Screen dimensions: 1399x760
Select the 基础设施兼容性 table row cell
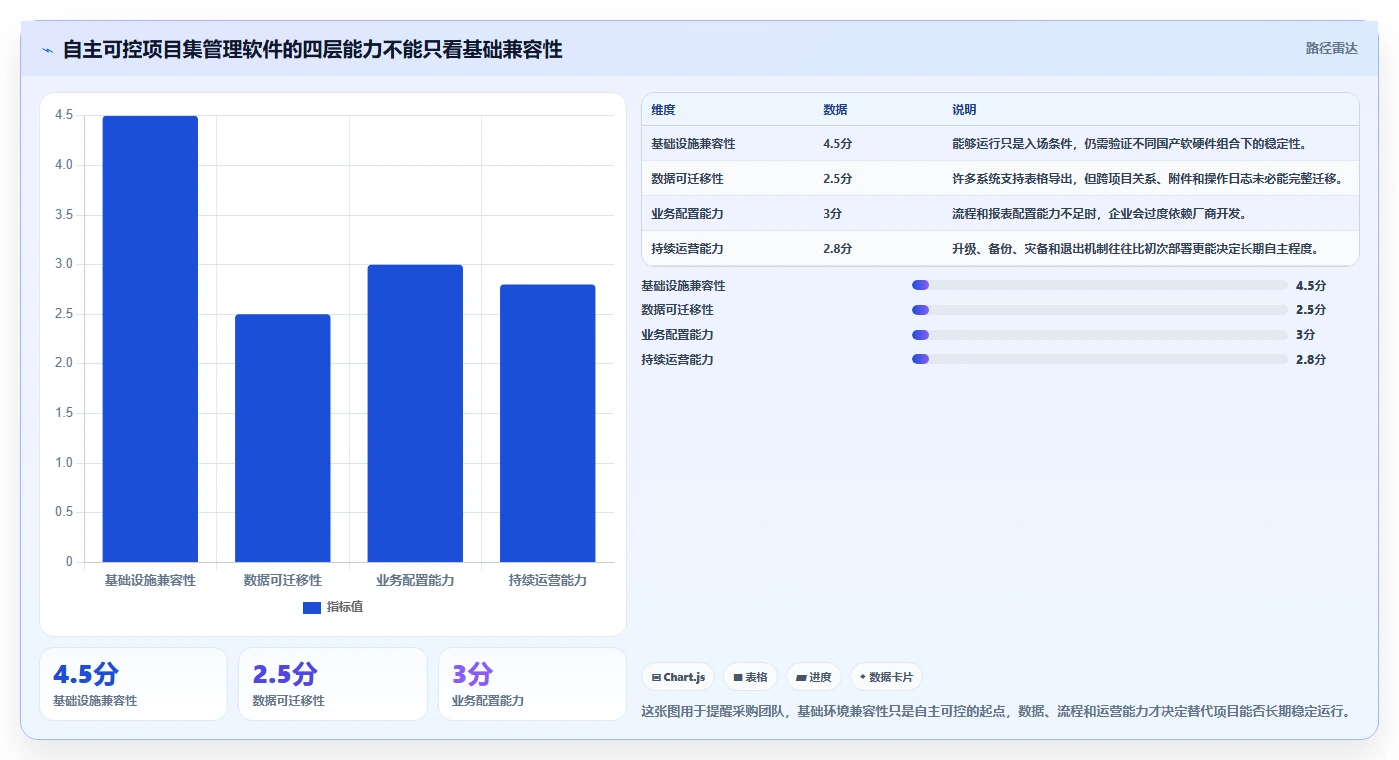coord(693,144)
